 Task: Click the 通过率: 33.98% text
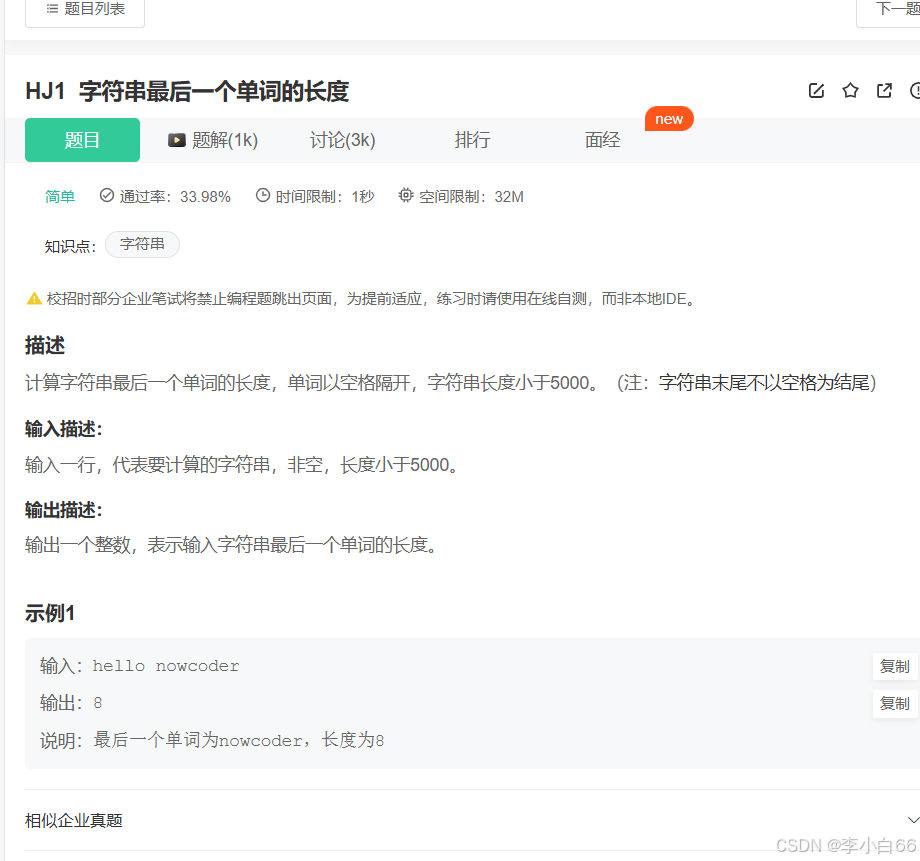coord(175,197)
